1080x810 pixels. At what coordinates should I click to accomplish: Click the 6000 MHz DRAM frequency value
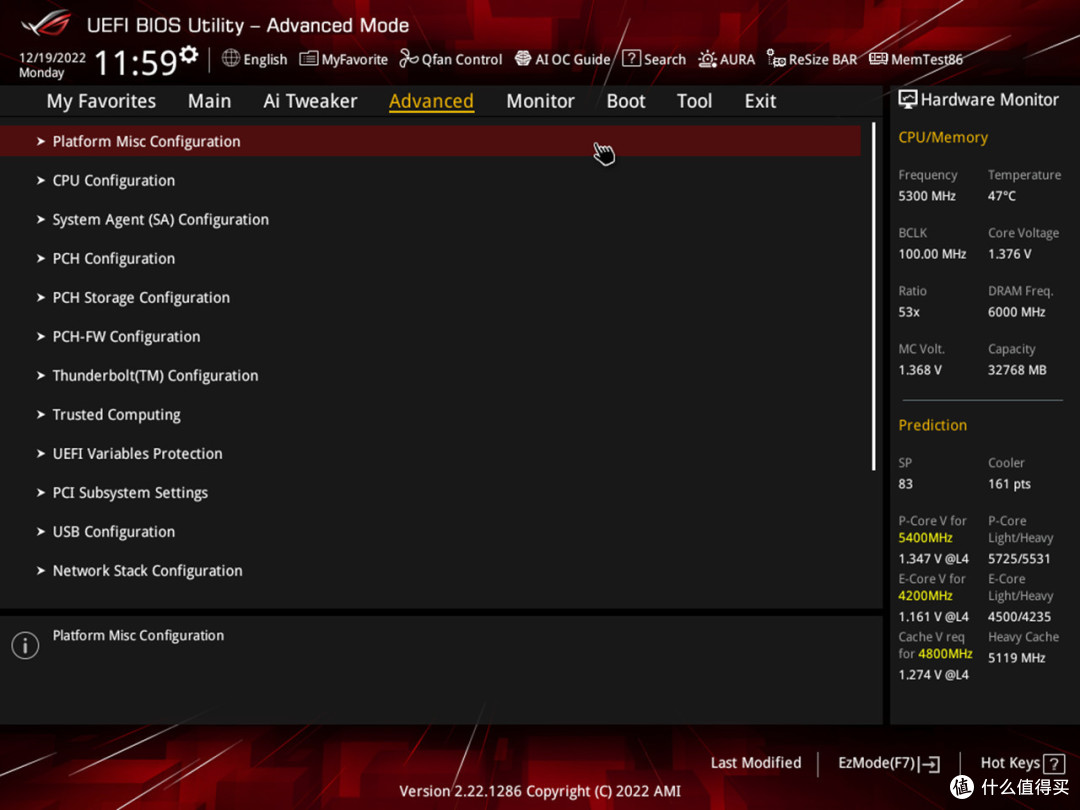pos(1017,312)
